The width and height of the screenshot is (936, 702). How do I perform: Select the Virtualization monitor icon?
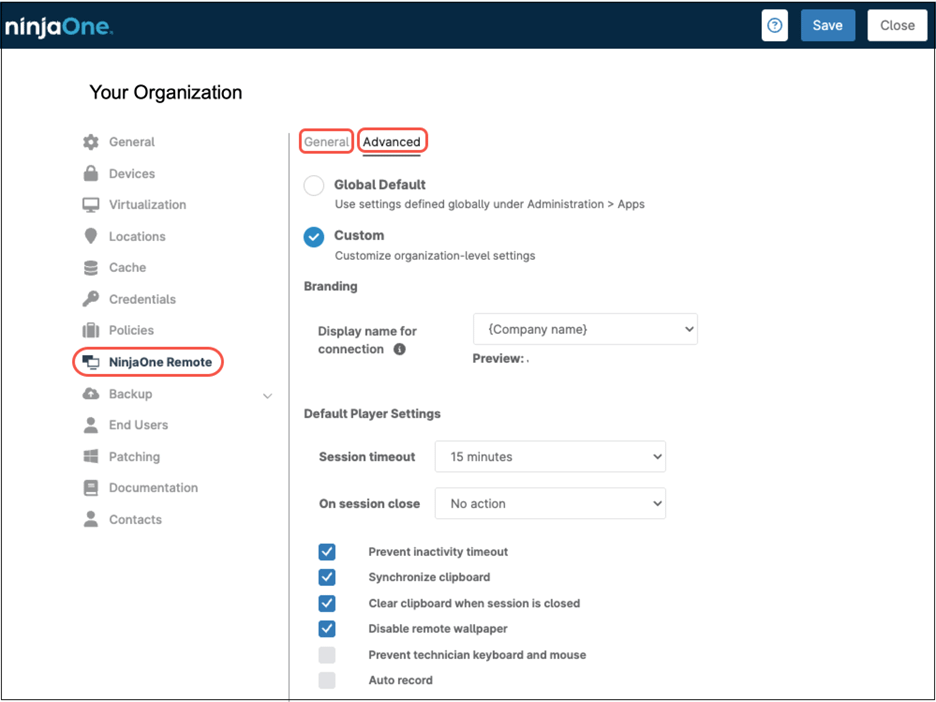coord(92,204)
